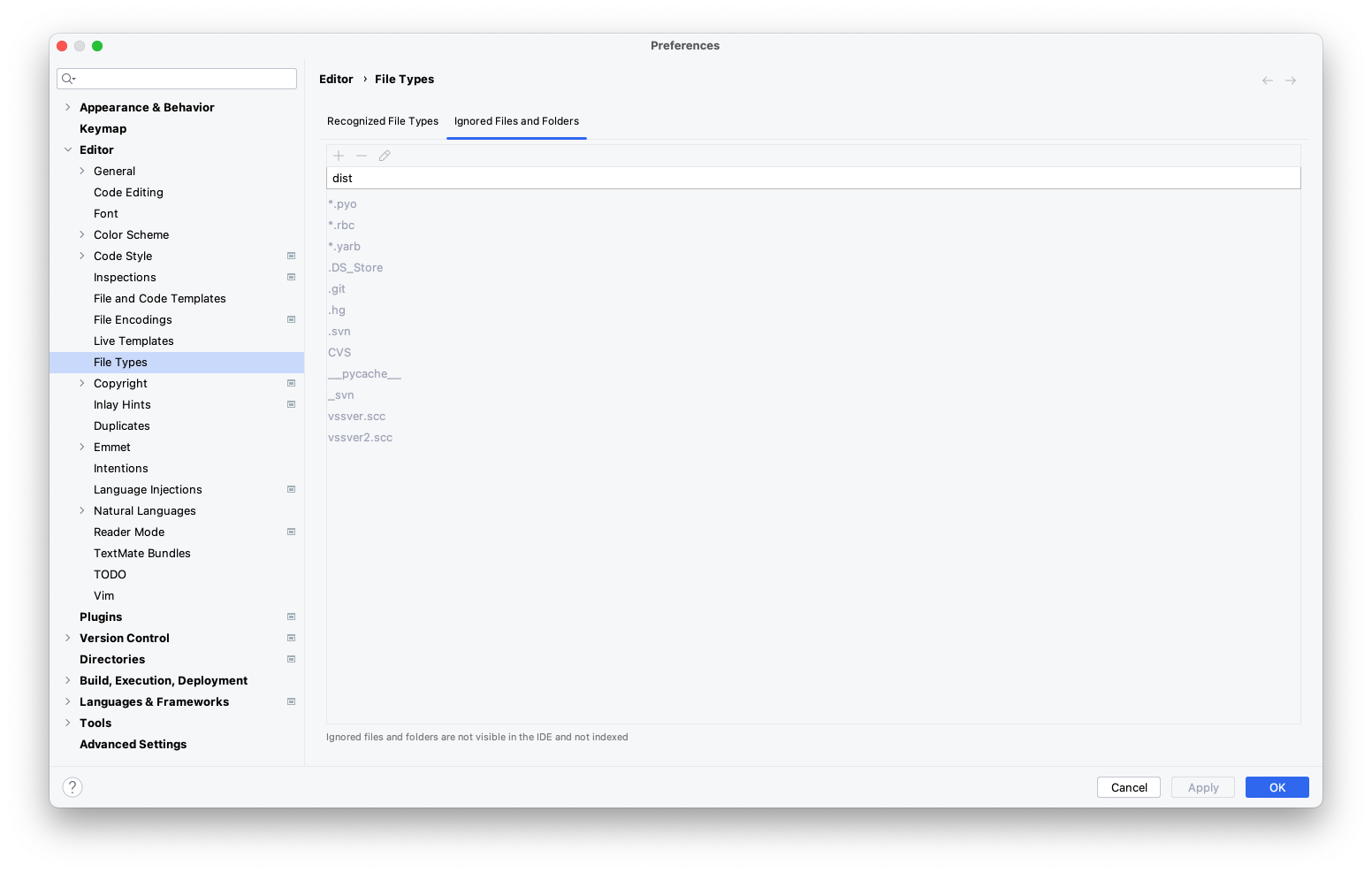Click the dist input field
This screenshot has height=873, width=1372.
tap(813, 178)
